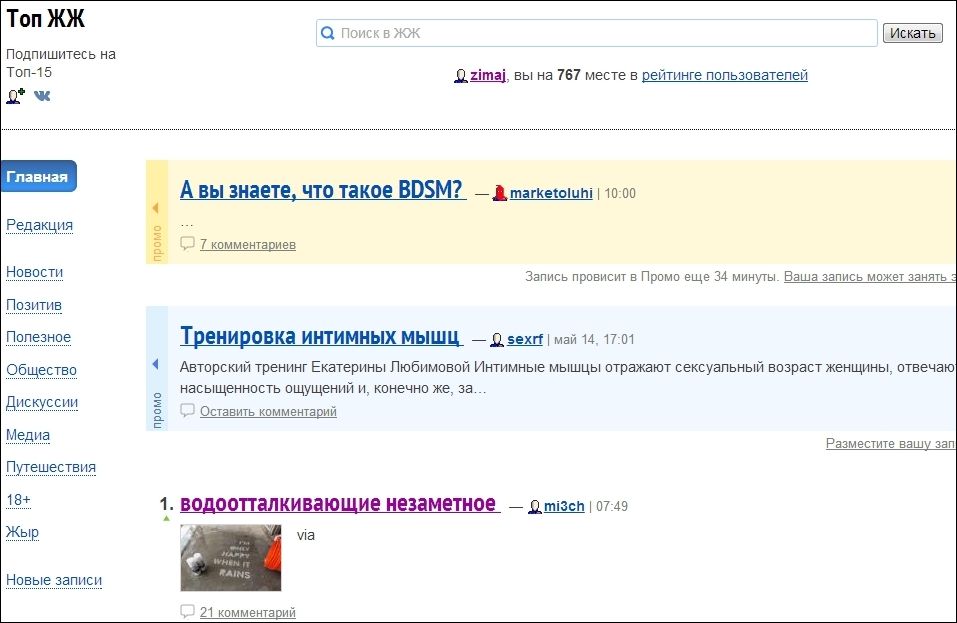
Task: Open the 'Разместите вашу зап' link
Action: 890,444
